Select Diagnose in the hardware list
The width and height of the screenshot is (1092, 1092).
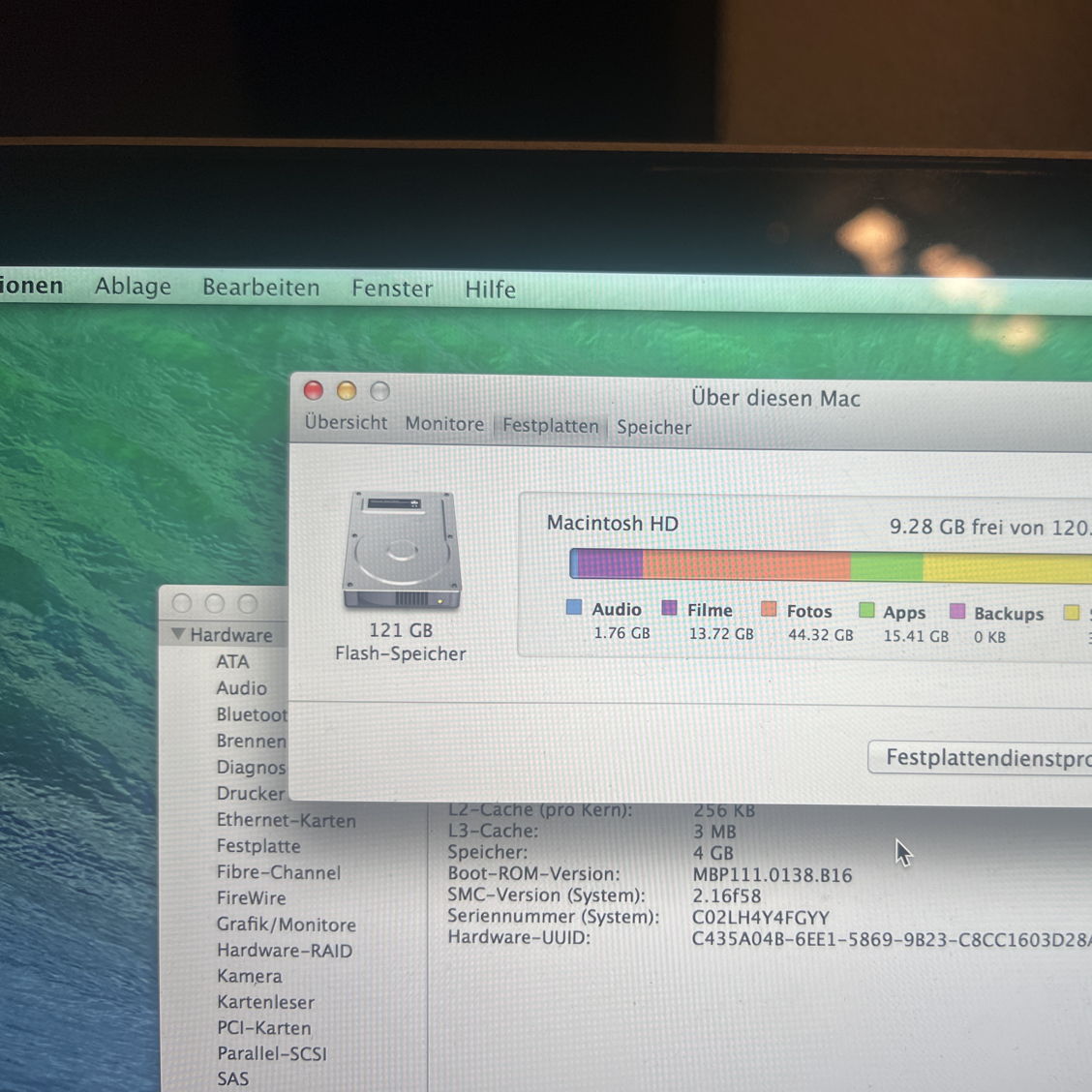[x=251, y=767]
